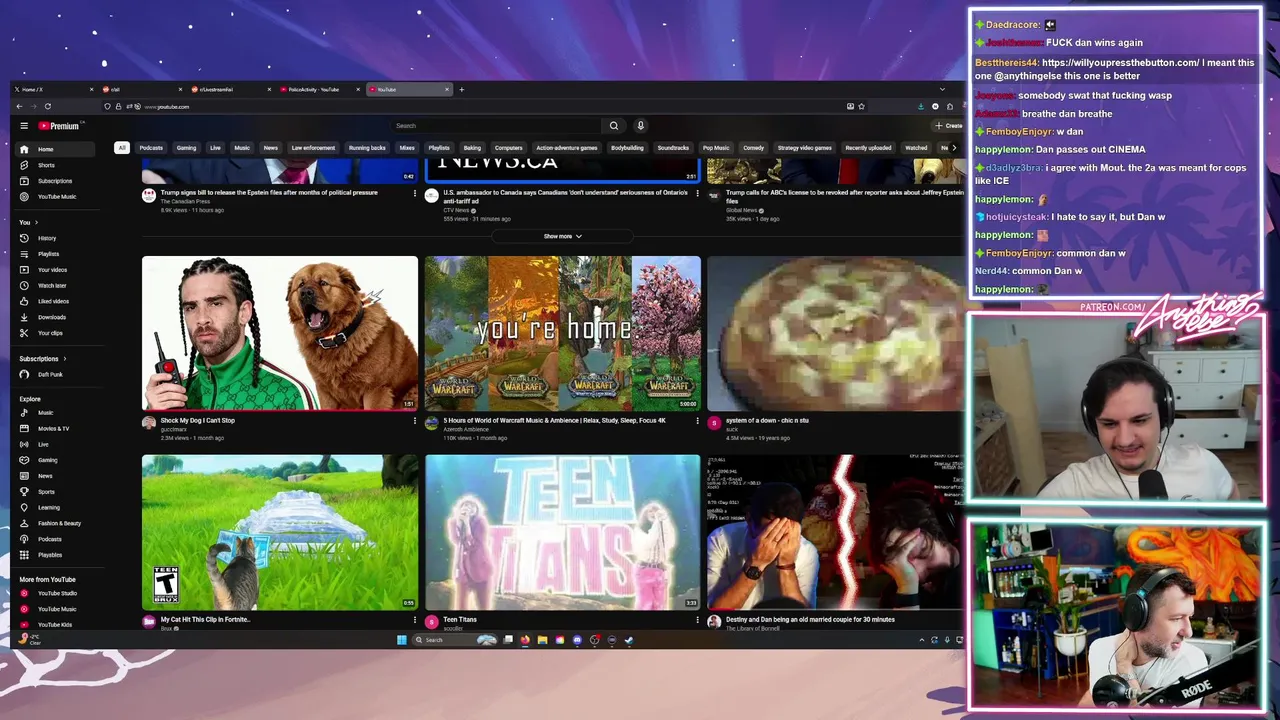Filter by the Gaming chip

[x=186, y=148]
